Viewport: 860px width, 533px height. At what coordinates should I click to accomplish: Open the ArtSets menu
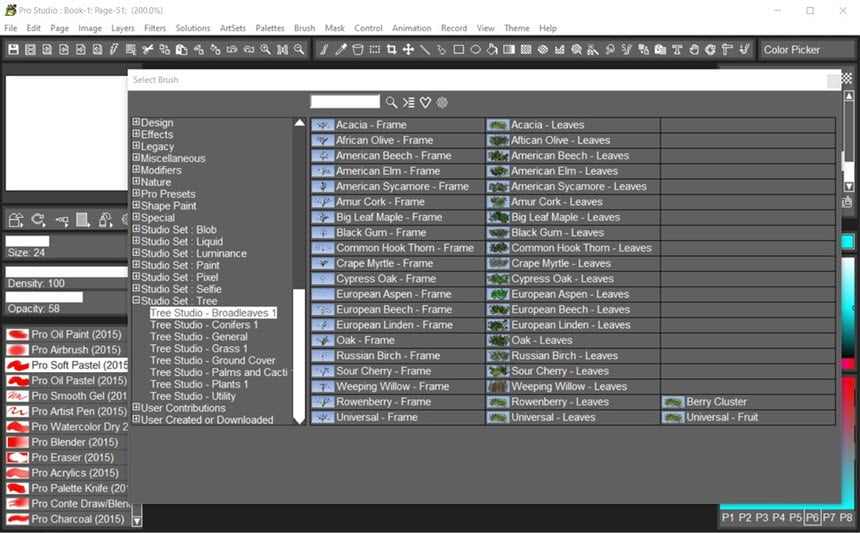tap(233, 28)
